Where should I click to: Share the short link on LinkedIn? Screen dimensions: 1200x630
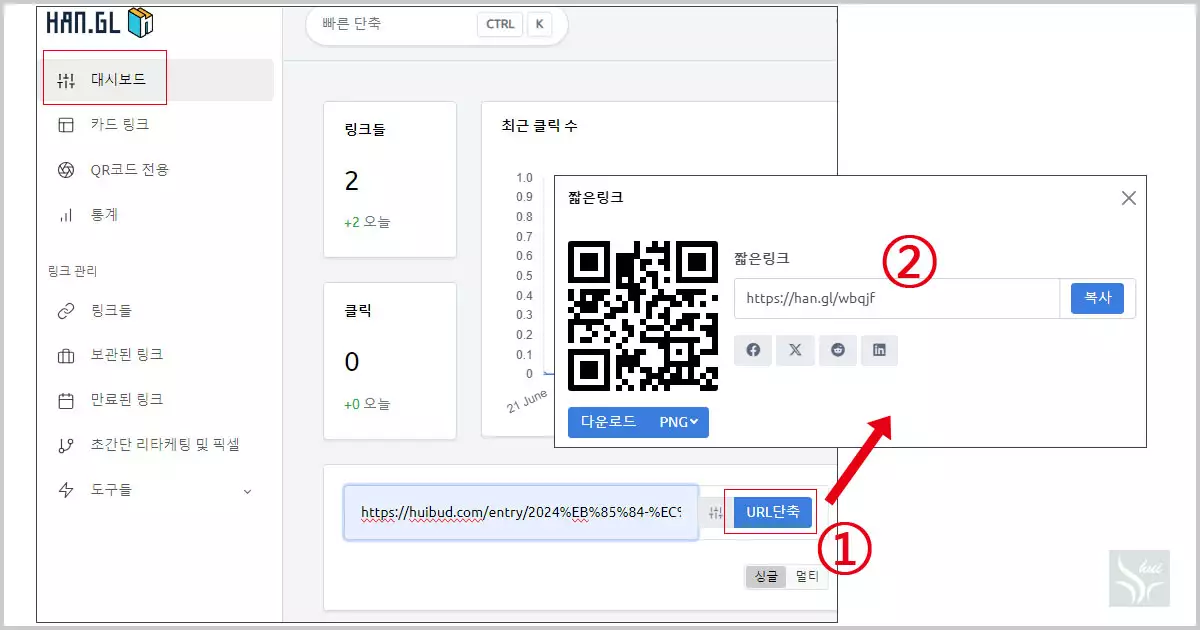[x=879, y=350]
